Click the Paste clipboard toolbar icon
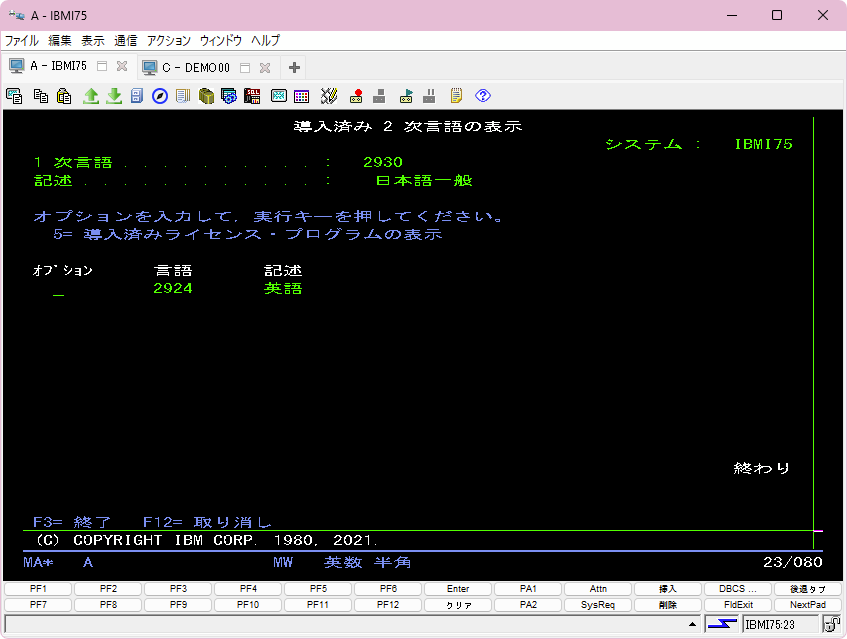 click(x=64, y=96)
